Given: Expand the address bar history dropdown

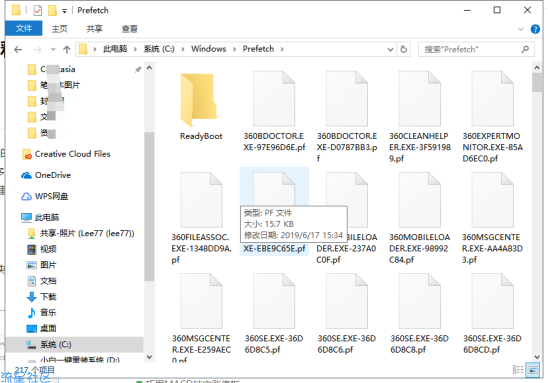Looking at the screenshot, I should (390, 50).
